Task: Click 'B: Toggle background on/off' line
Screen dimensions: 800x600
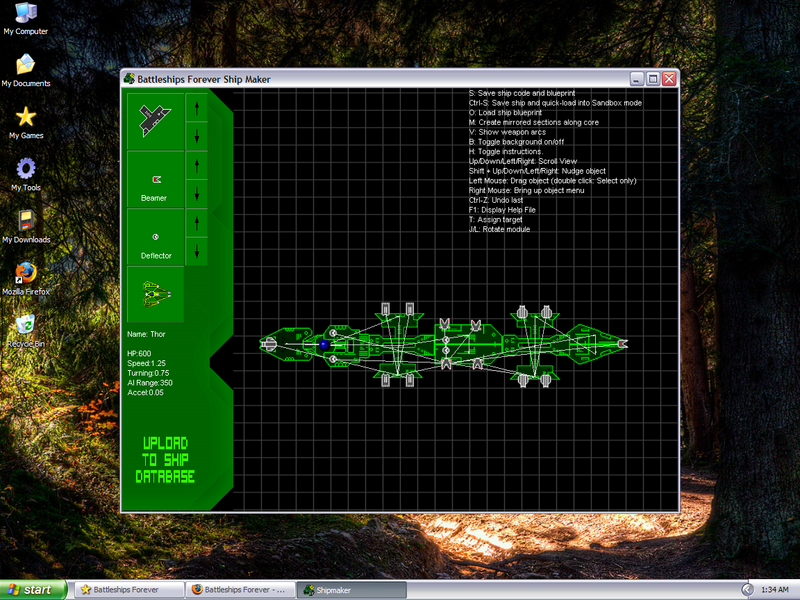Action: tap(516, 142)
